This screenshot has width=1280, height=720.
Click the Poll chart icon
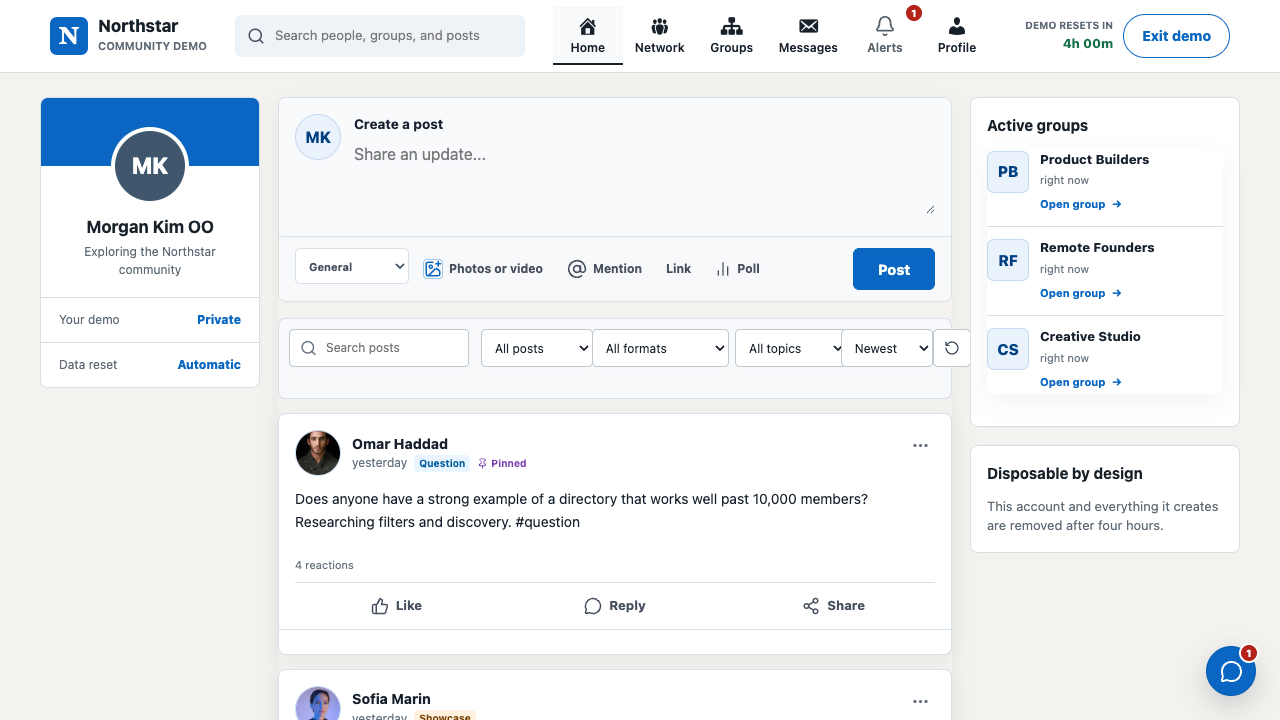(723, 269)
